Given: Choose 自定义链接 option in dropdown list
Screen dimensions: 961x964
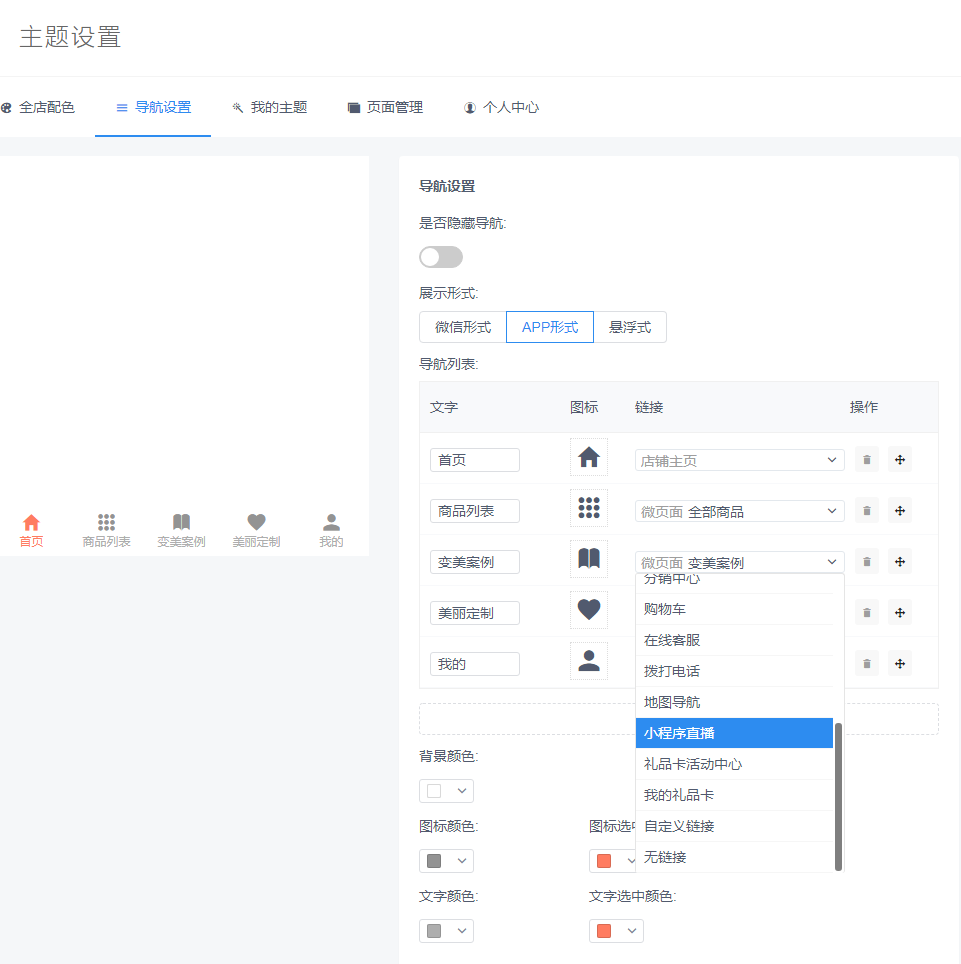Looking at the screenshot, I should [x=734, y=826].
